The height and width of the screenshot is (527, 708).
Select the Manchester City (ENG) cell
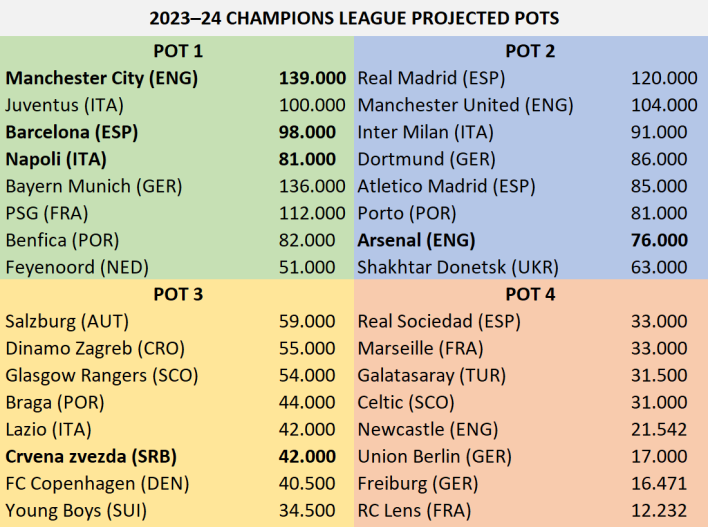coord(102,77)
